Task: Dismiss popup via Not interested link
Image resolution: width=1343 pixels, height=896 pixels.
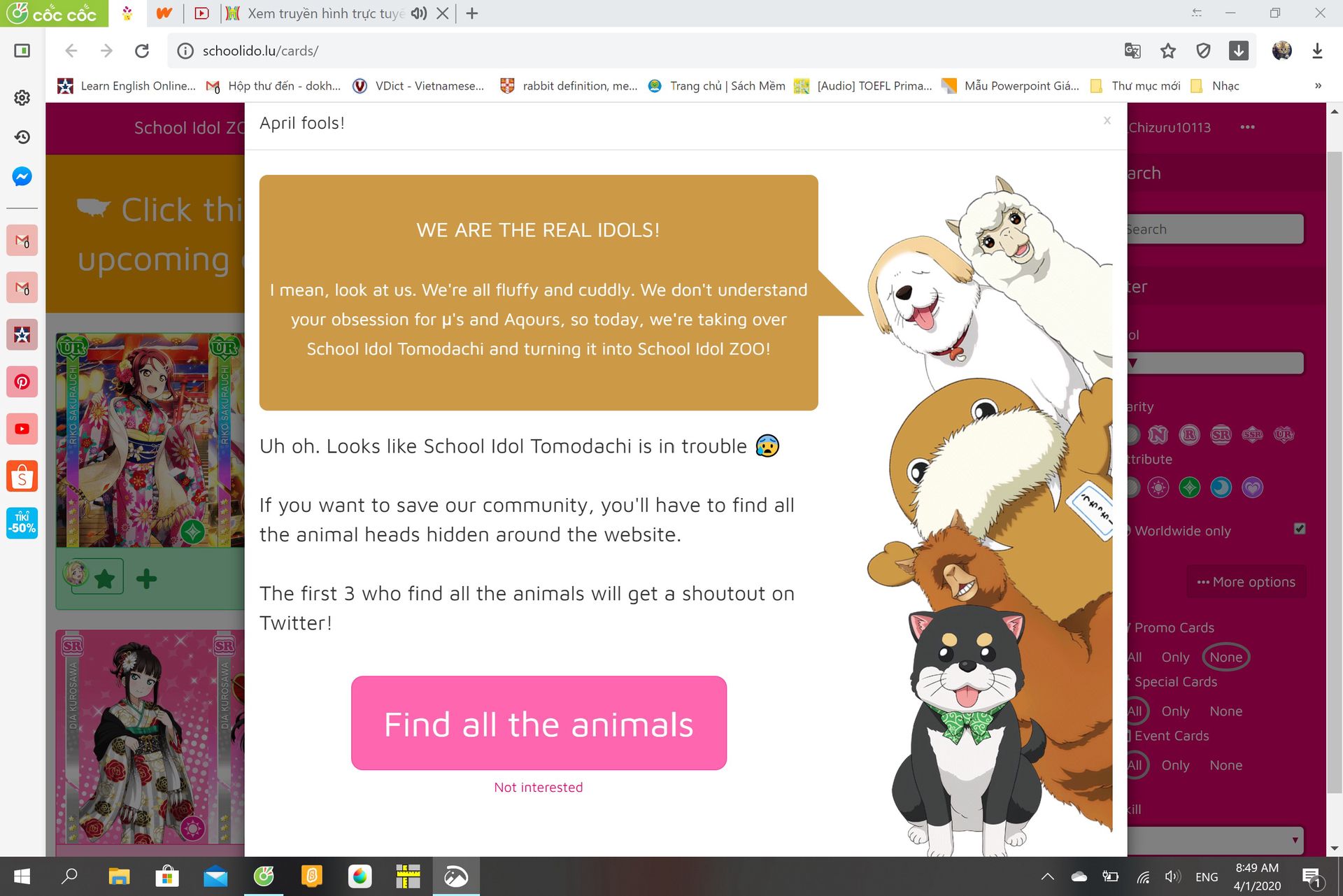Action: point(538,788)
